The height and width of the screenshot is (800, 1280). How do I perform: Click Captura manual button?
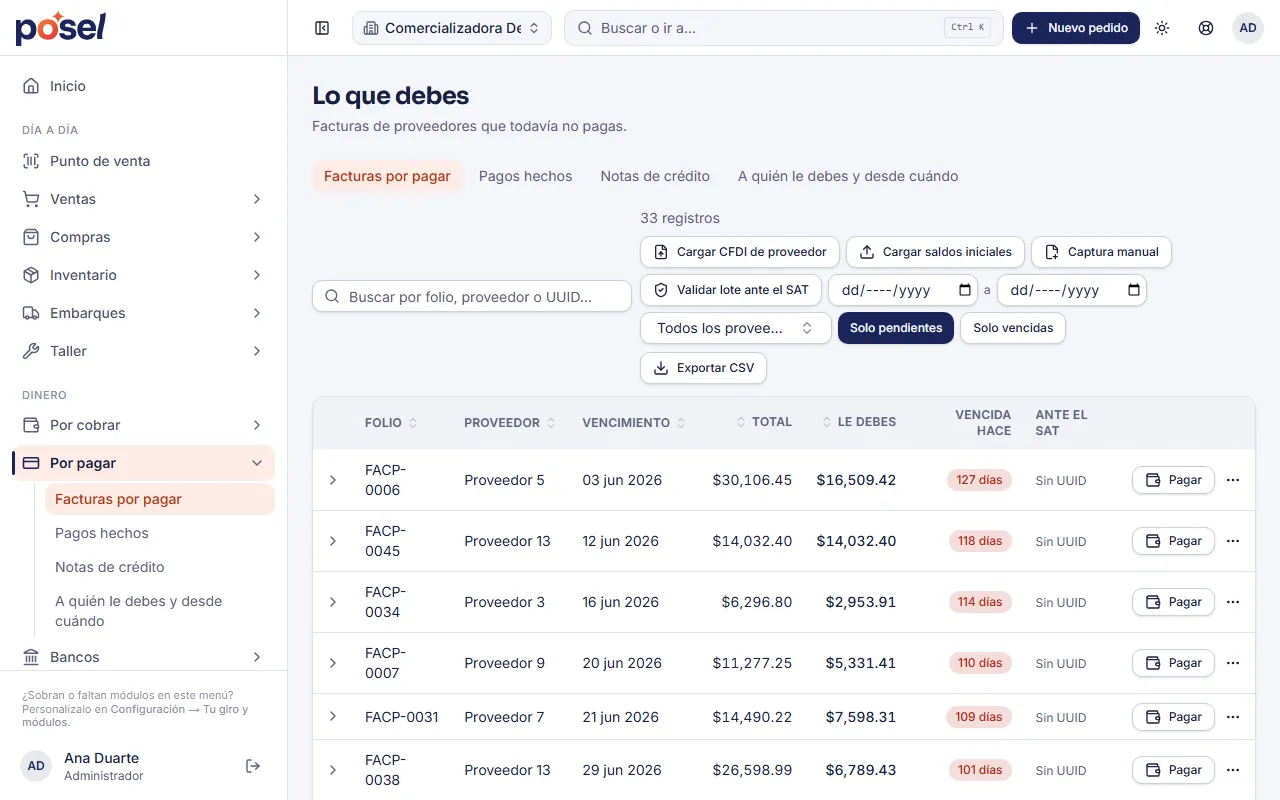click(1101, 252)
